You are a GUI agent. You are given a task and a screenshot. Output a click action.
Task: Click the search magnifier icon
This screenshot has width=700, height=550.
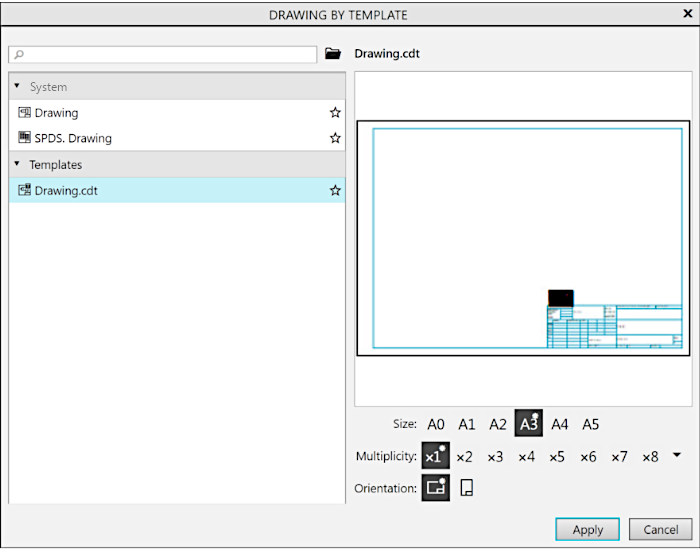[x=19, y=55]
